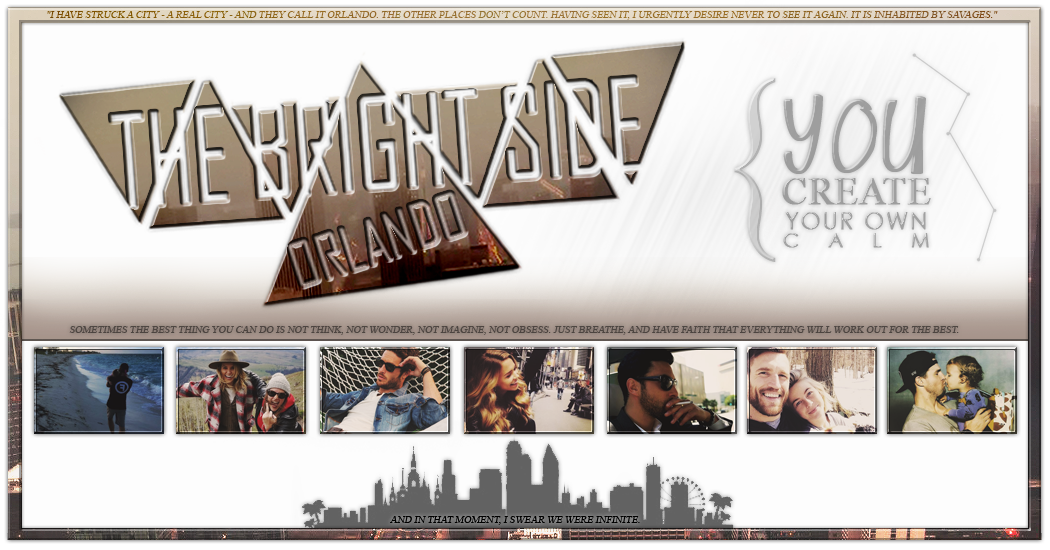Click the word 'CALM' in the graphic

click(x=857, y=241)
